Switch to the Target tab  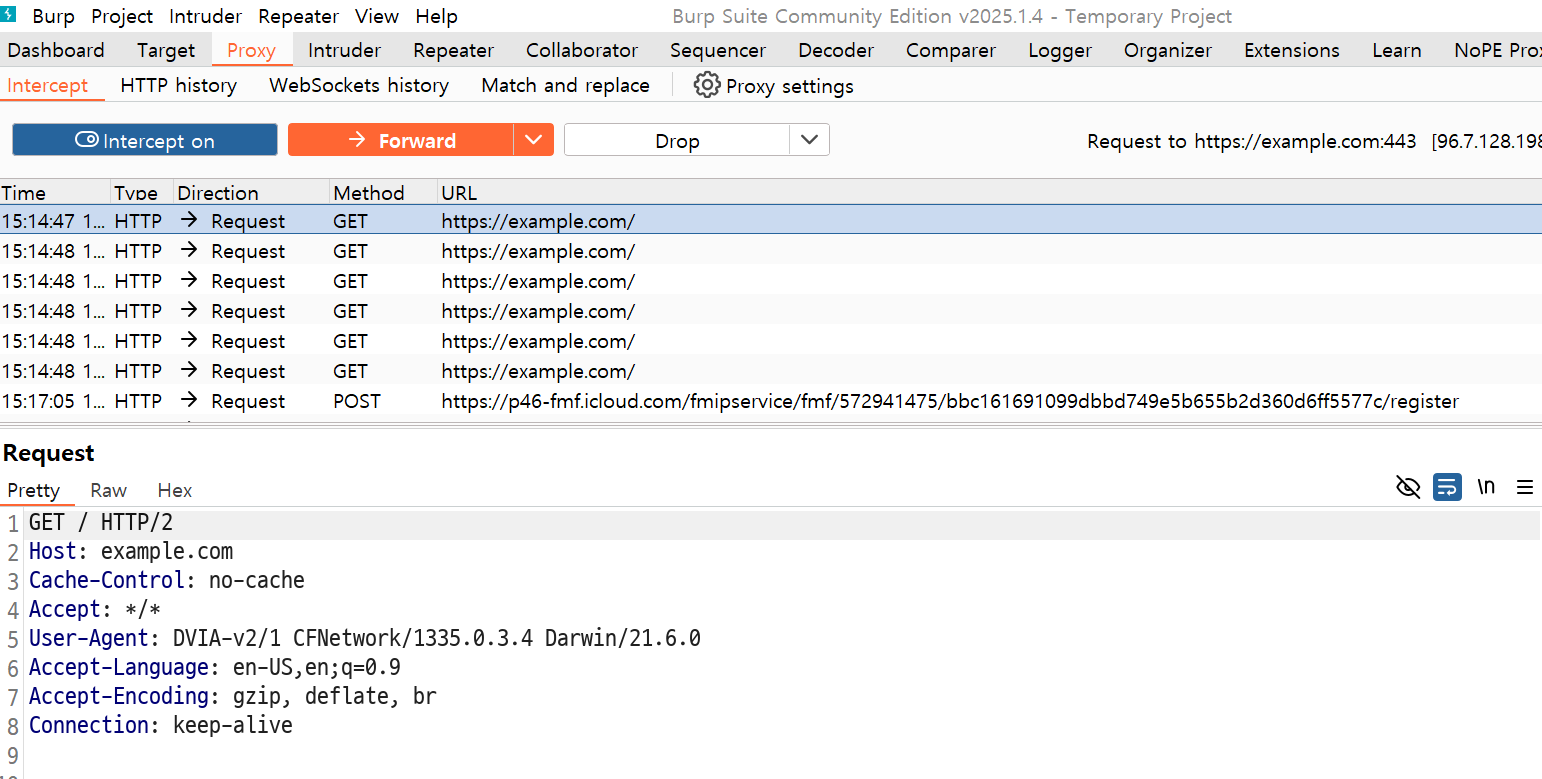[x=166, y=50]
